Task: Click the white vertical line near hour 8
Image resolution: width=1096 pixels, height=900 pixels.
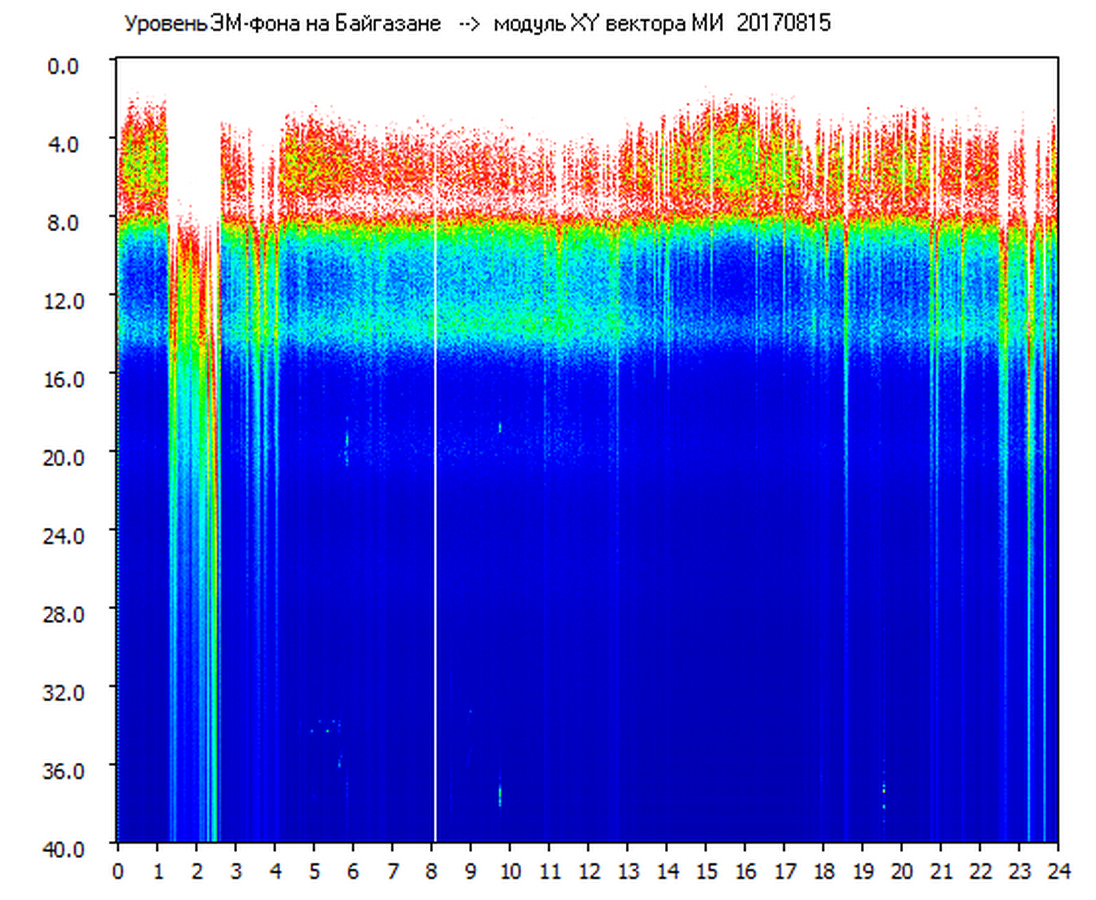Action: pos(435,500)
